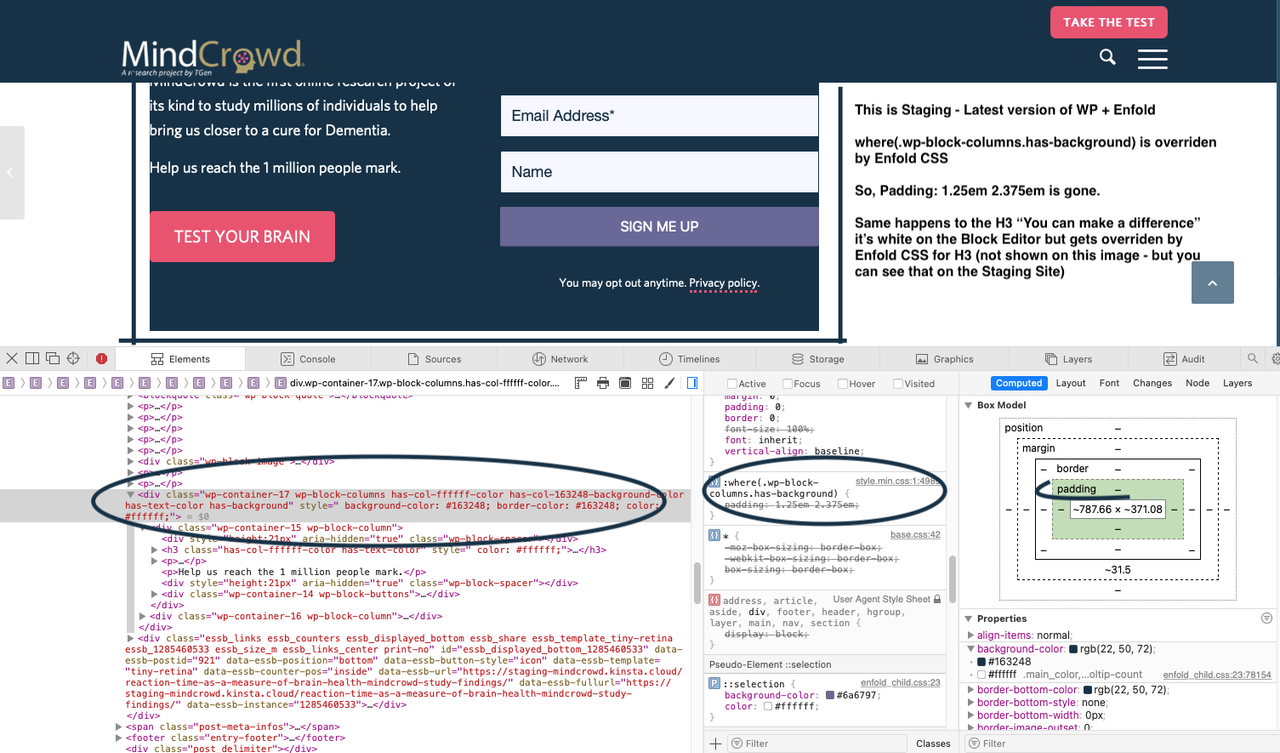Click the red error indicator icon
This screenshot has width=1280, height=753.
click(102, 358)
